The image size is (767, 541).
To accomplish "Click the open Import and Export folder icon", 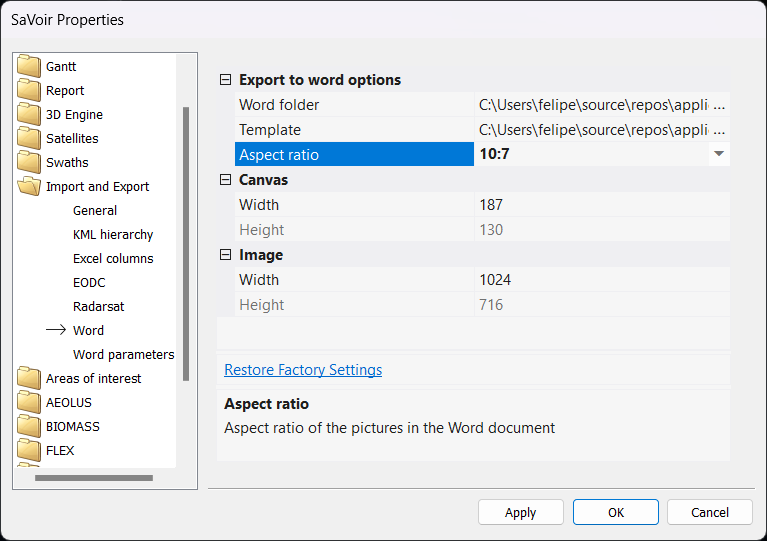I will pyautogui.click(x=29, y=187).
